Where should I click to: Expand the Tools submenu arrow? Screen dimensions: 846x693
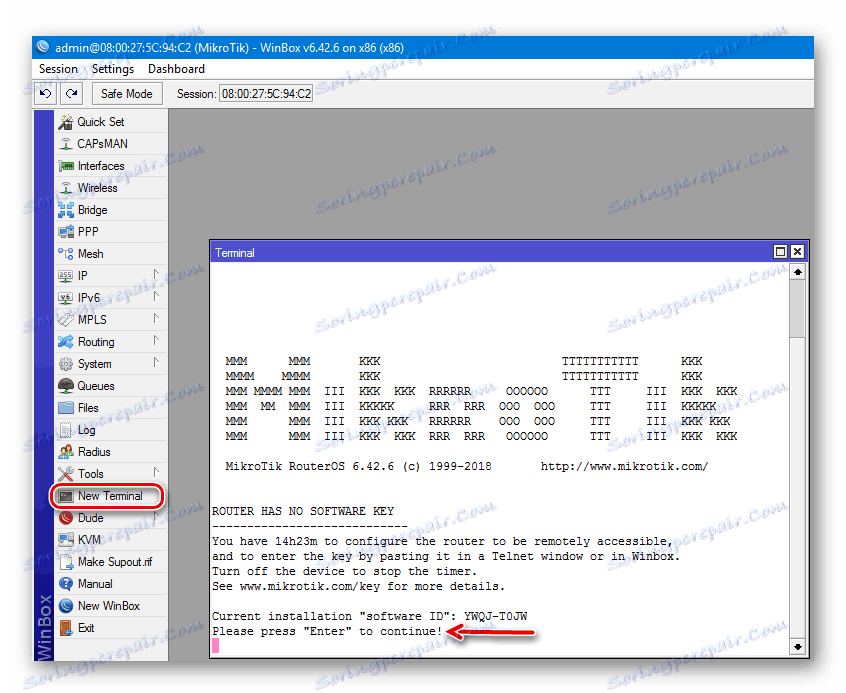pyautogui.click(x=156, y=472)
